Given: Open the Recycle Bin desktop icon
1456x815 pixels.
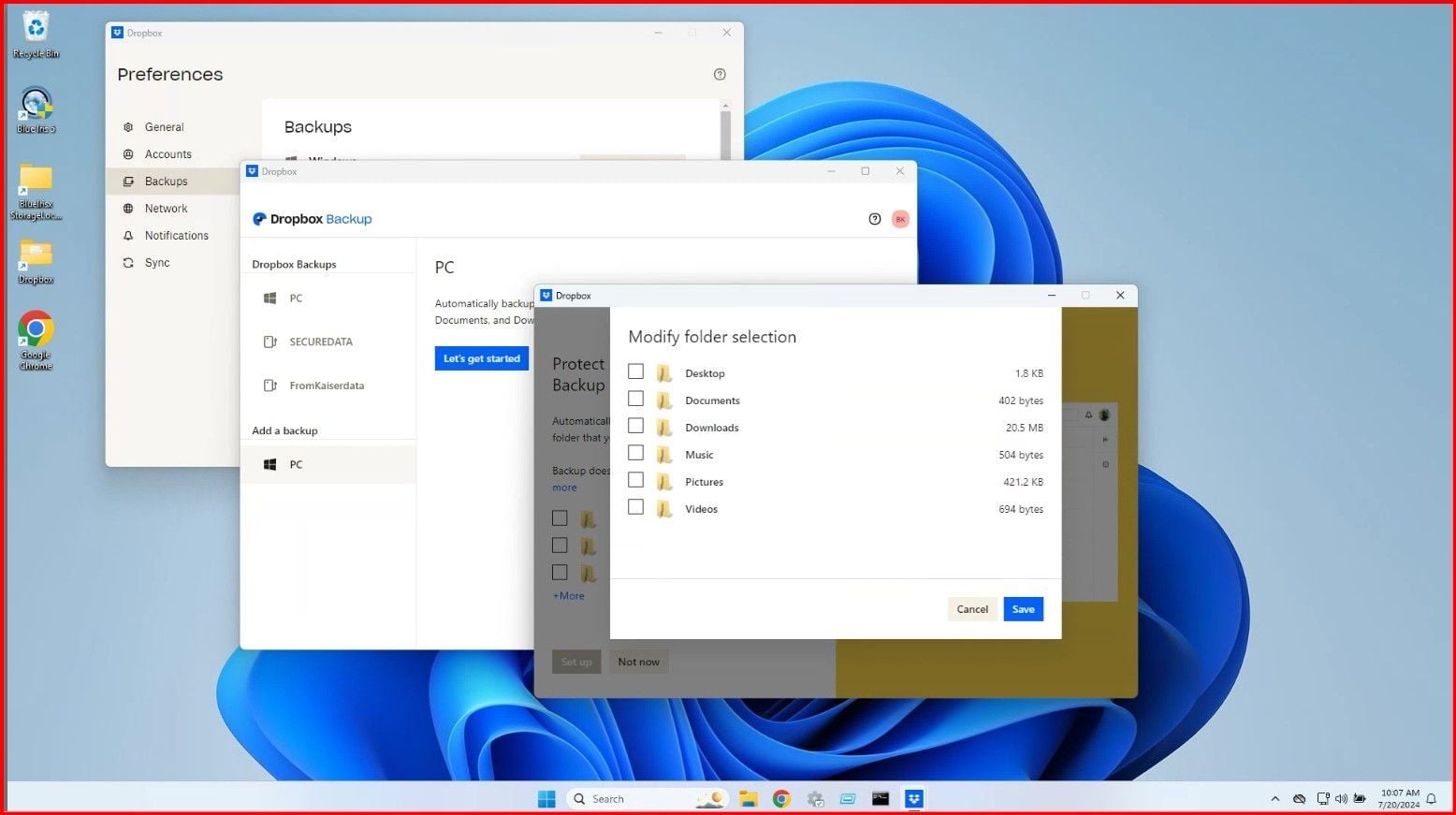Looking at the screenshot, I should click(36, 34).
